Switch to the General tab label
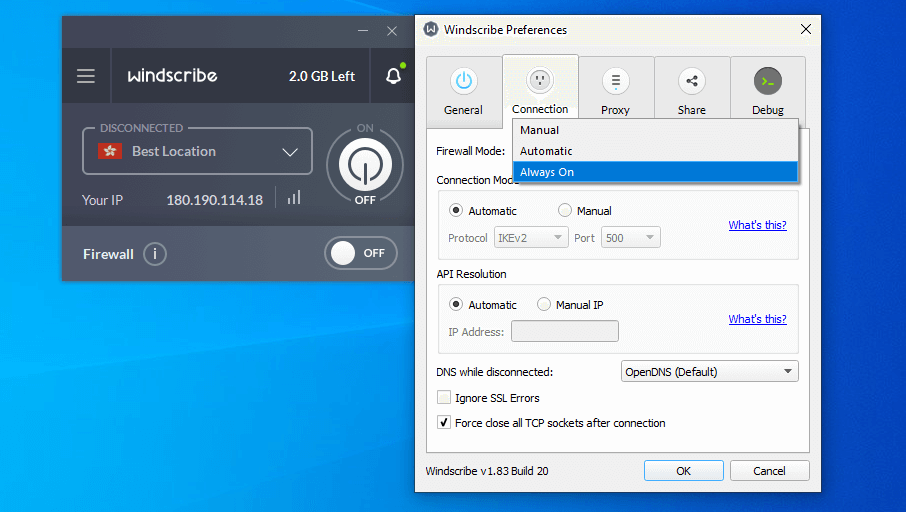 (x=463, y=110)
